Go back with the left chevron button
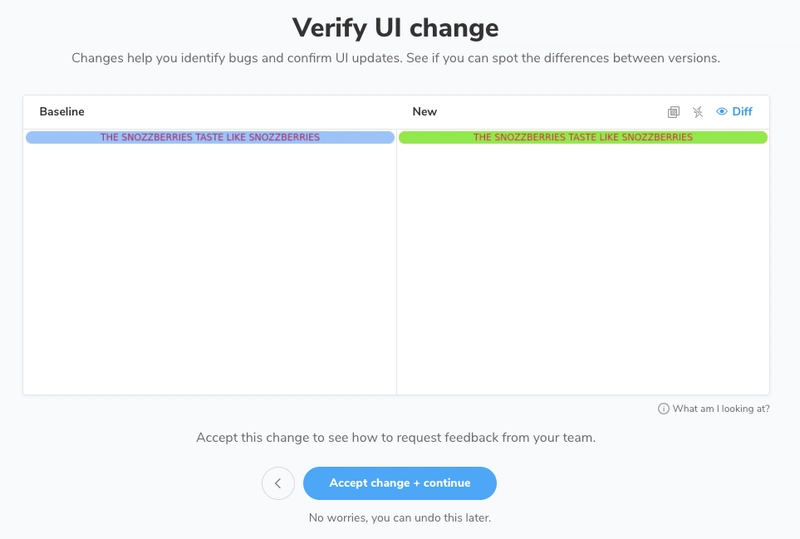Screen dimensions: 800x539 coord(278,483)
